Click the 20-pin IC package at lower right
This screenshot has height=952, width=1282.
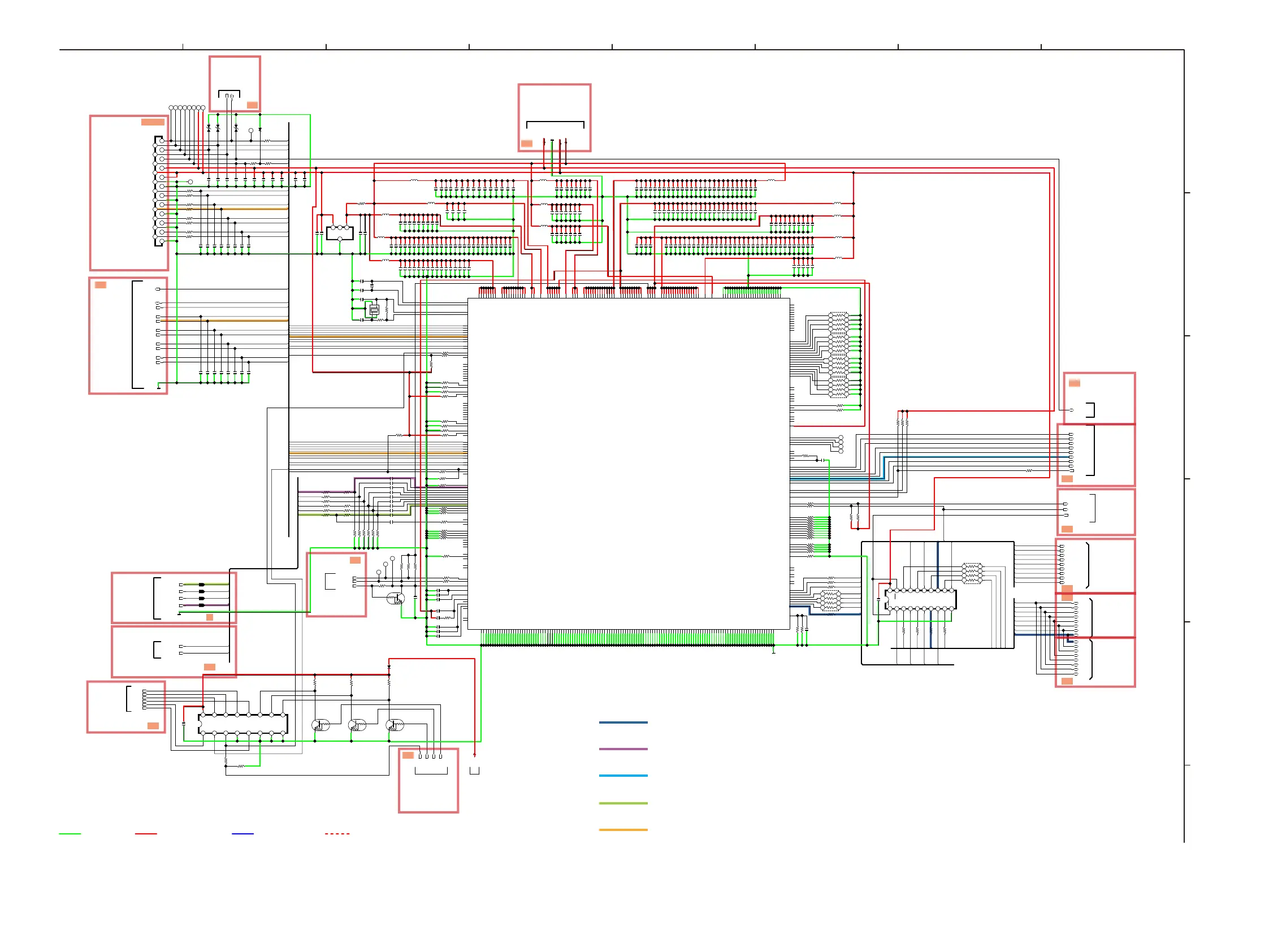tap(920, 599)
